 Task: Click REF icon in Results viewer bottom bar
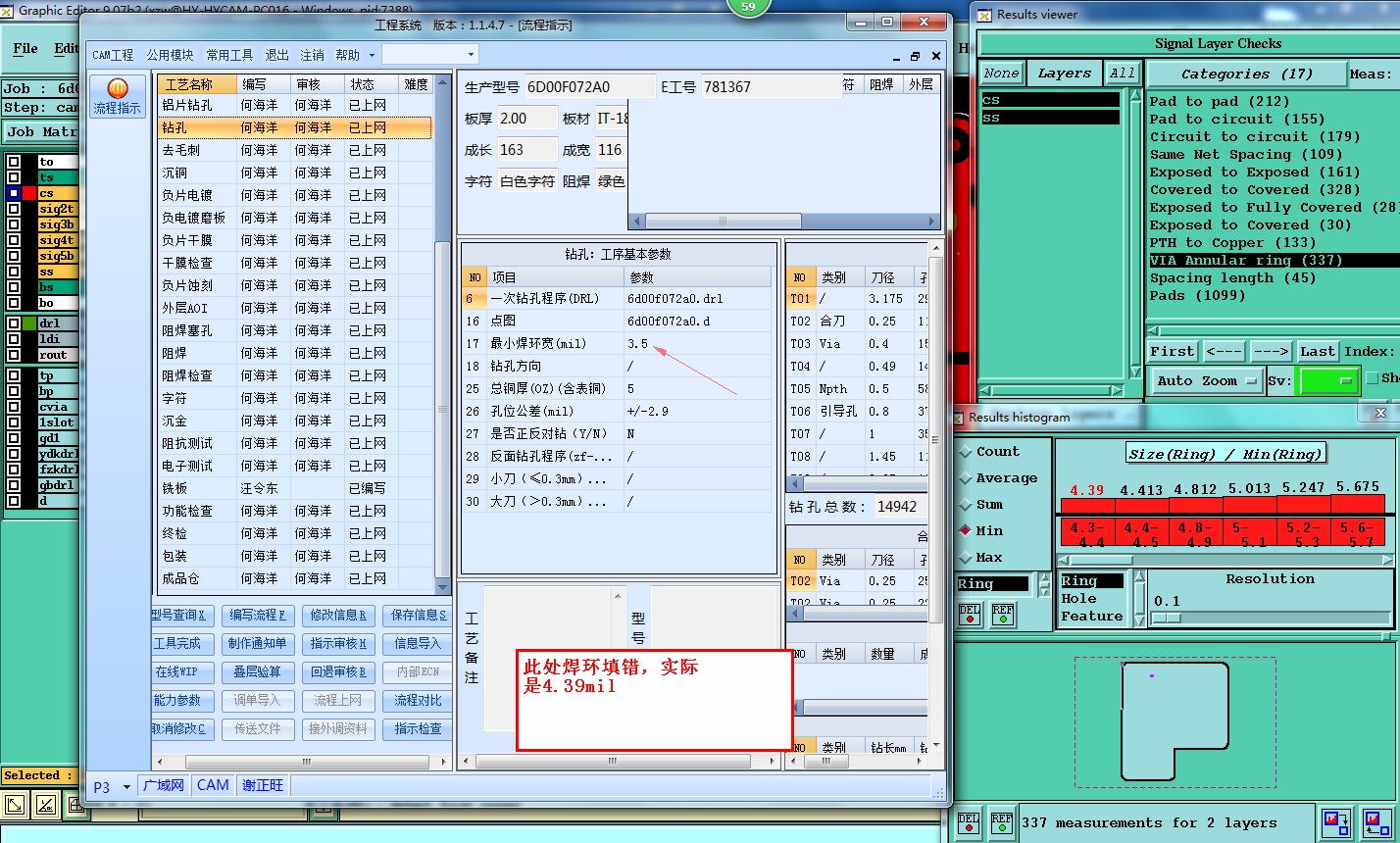point(1001,823)
